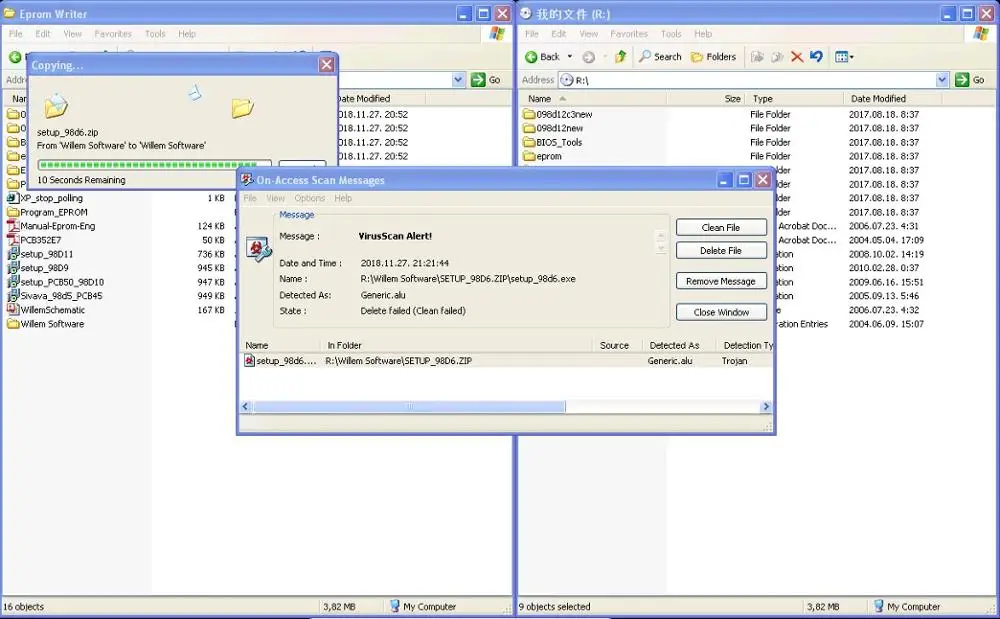This screenshot has width=1000, height=619.
Task: Click Back arrow in Eprom Writer window
Action: coord(15,57)
